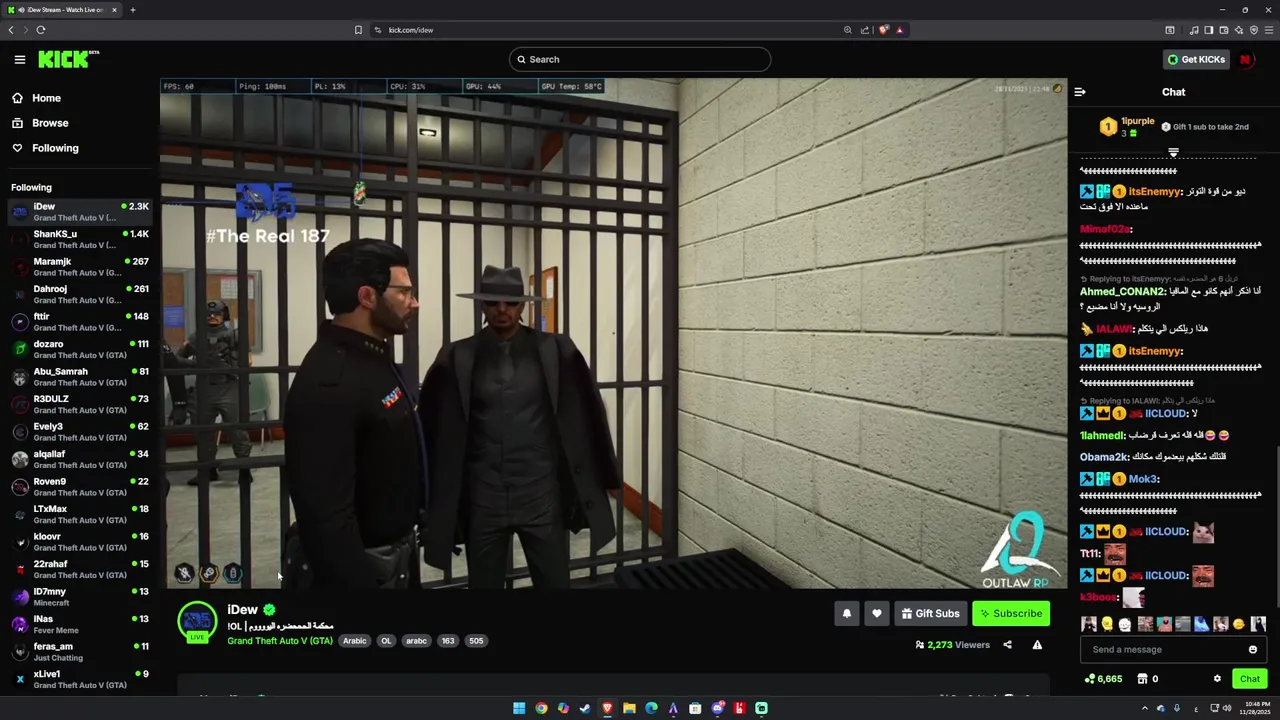Click the Arabic tag
1280x720 pixels.
point(355,641)
